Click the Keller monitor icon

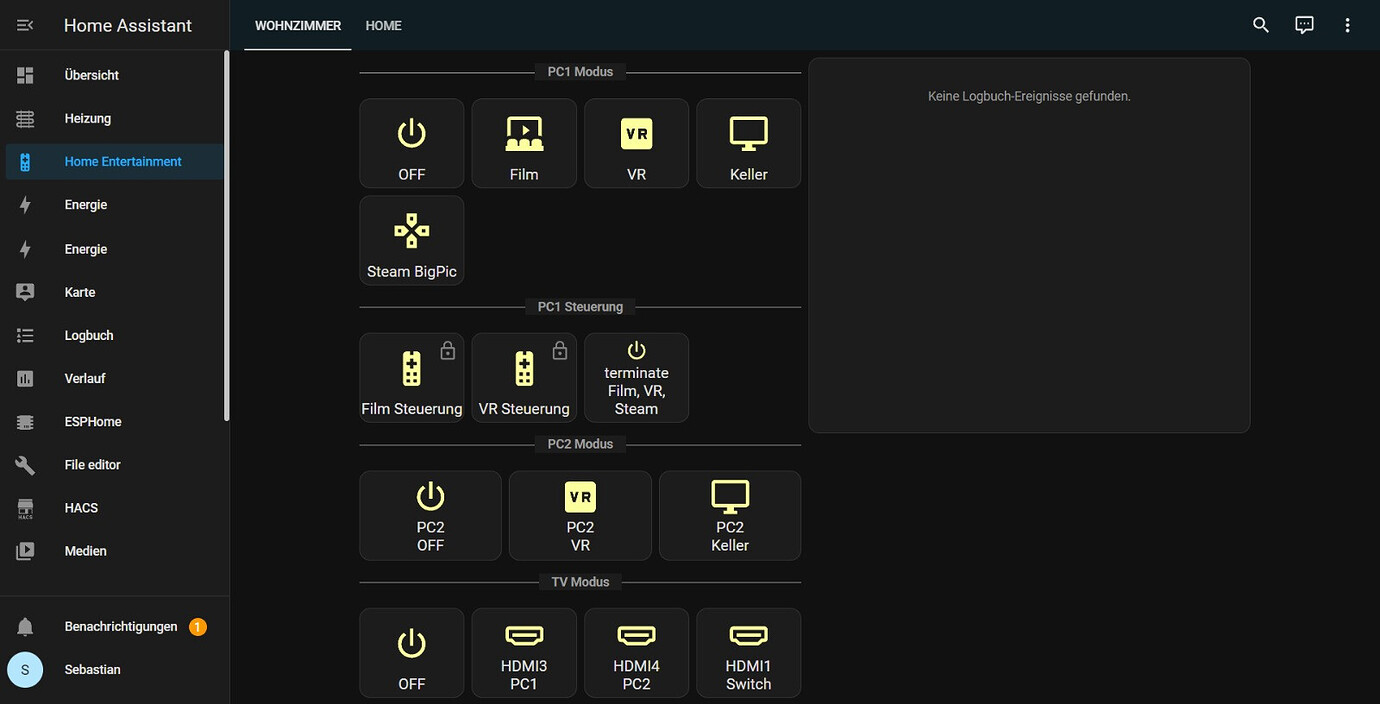748,143
